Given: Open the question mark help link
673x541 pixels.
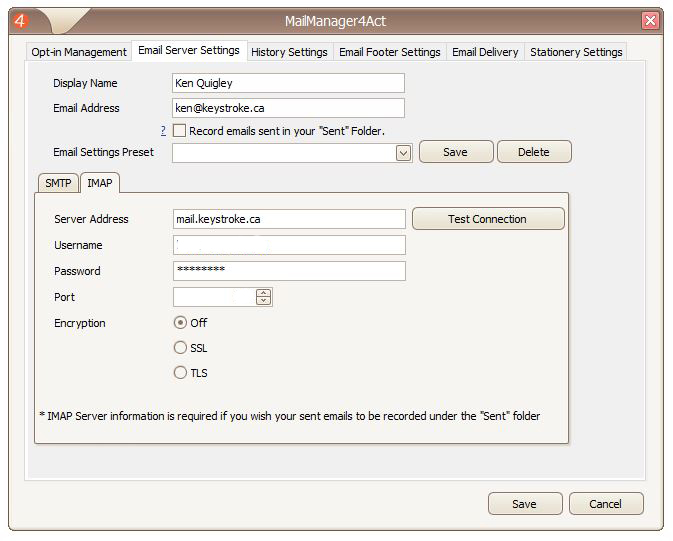Looking at the screenshot, I should tap(163, 131).
